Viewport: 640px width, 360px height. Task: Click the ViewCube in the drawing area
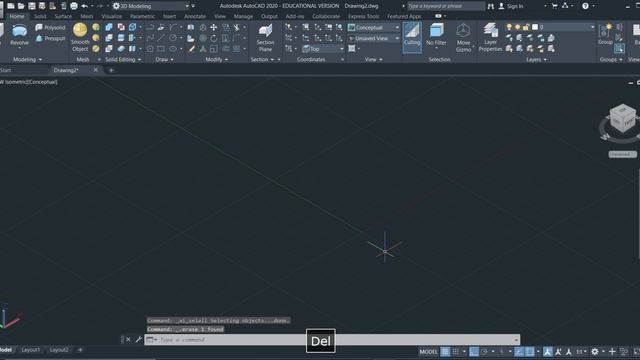point(622,118)
